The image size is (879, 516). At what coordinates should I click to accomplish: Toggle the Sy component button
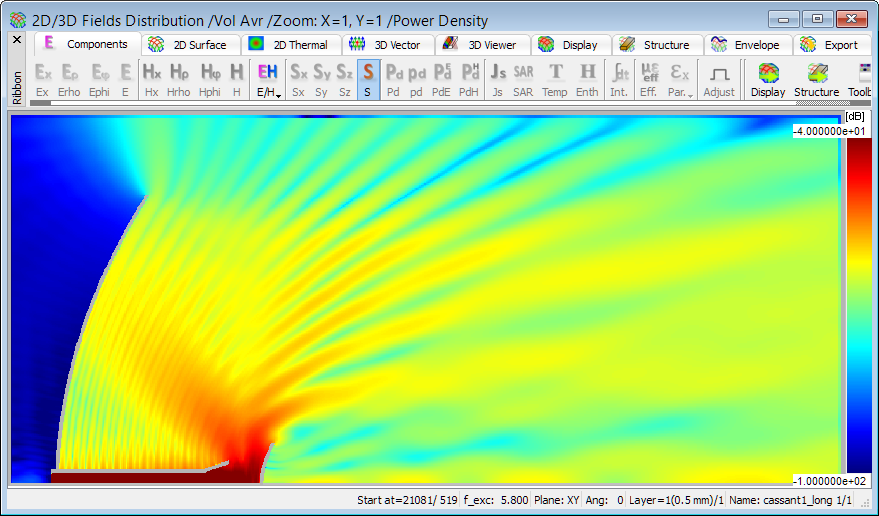pyautogui.click(x=321, y=79)
